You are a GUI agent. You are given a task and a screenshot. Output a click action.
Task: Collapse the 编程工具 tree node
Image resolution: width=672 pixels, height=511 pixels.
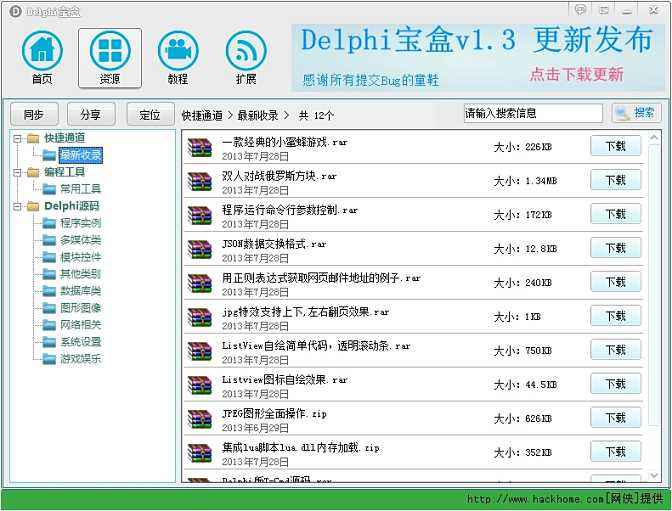tap(17, 172)
